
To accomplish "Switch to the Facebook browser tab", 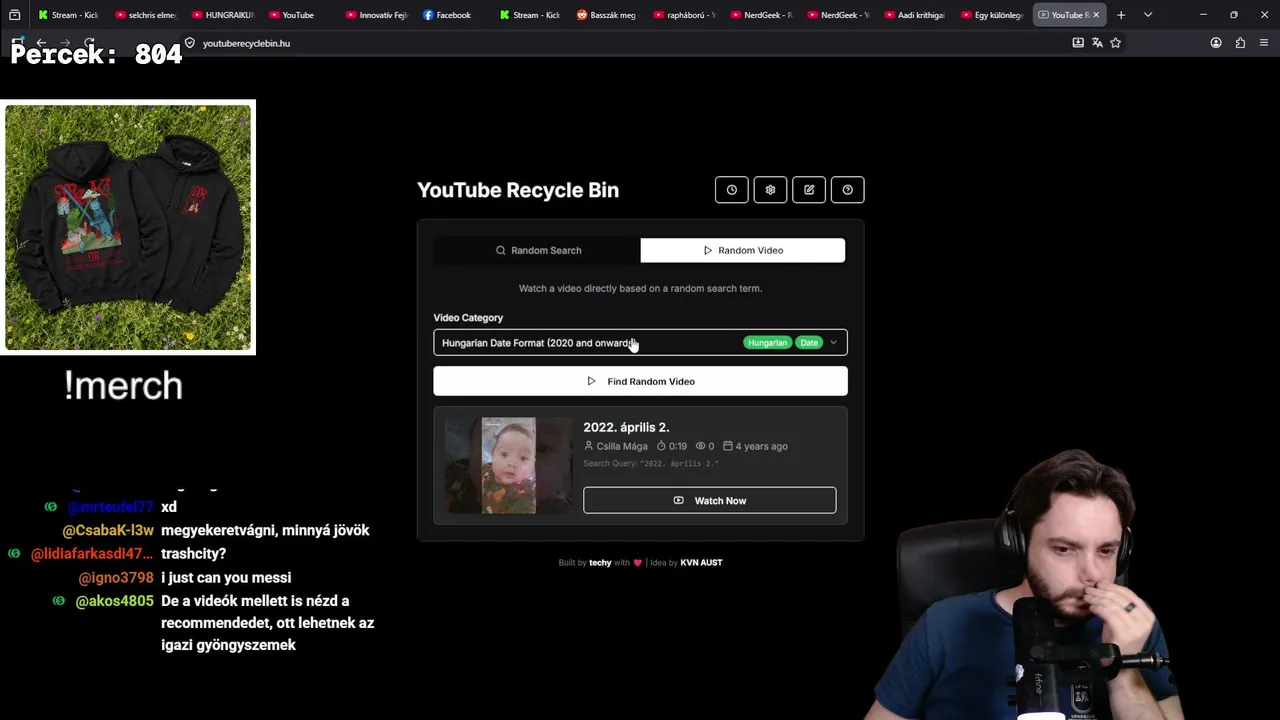I will pyautogui.click(x=452, y=15).
